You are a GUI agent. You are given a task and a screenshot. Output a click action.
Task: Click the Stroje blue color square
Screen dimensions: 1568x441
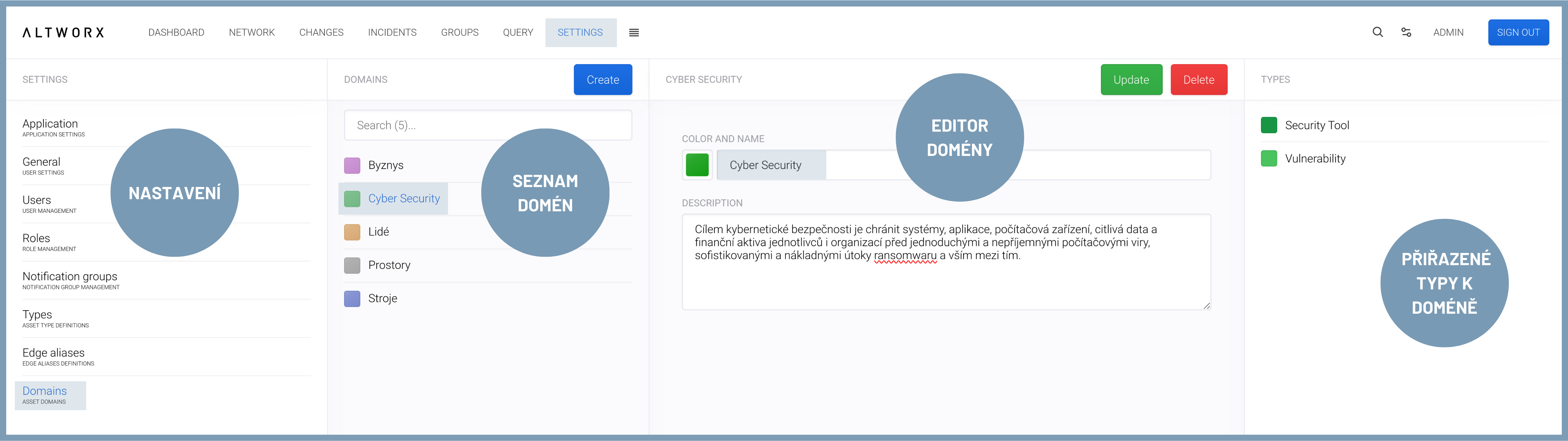pos(352,298)
